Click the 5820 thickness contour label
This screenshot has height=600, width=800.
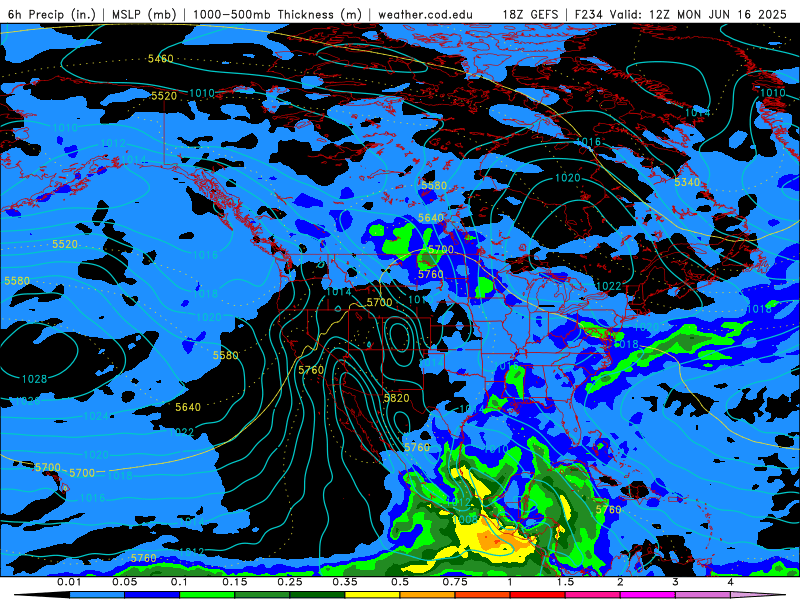click(396, 398)
